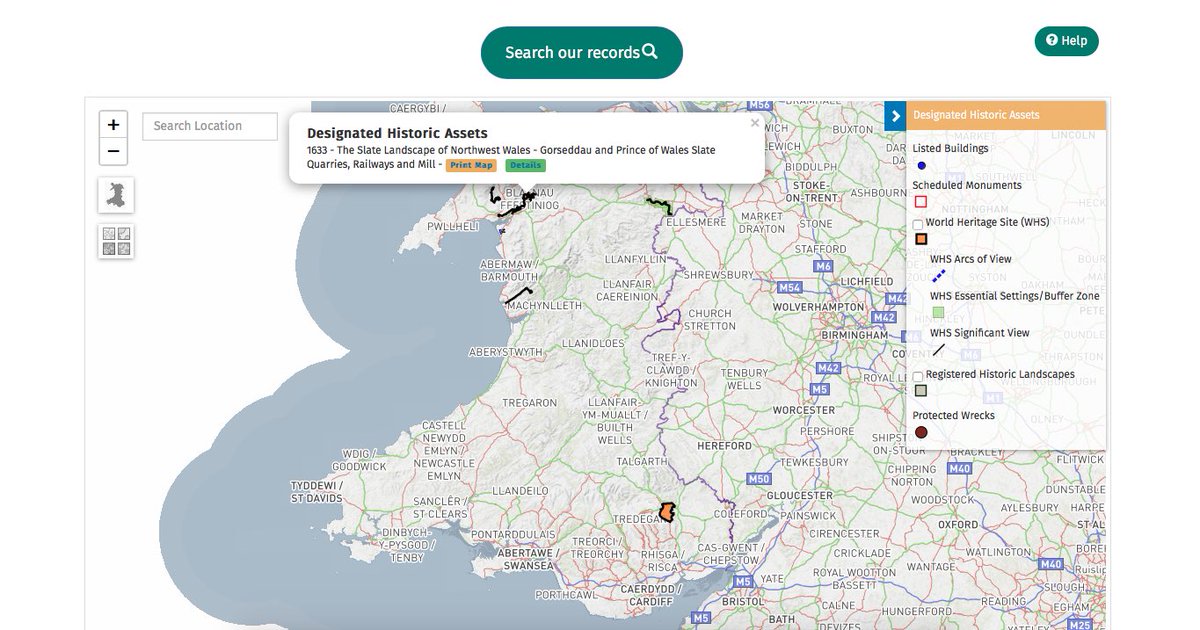The image size is (1200, 630).
Task: Click the 'WHS Essential Settings/Buffer Zone' label
Action: [1014, 297]
